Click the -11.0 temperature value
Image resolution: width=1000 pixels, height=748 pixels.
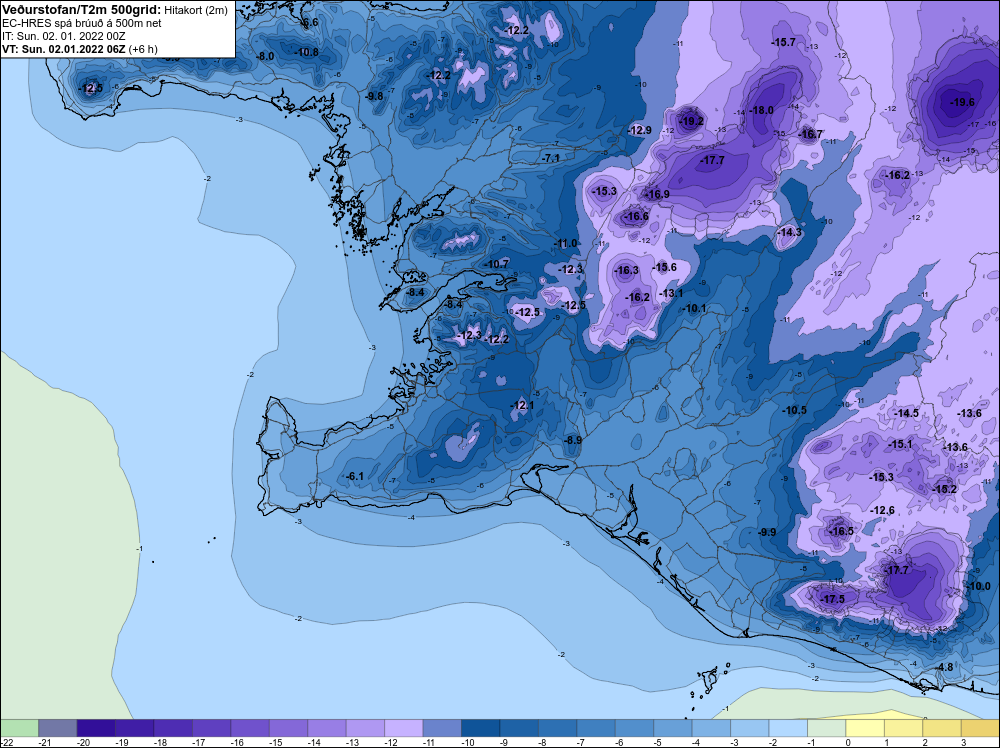(566, 243)
